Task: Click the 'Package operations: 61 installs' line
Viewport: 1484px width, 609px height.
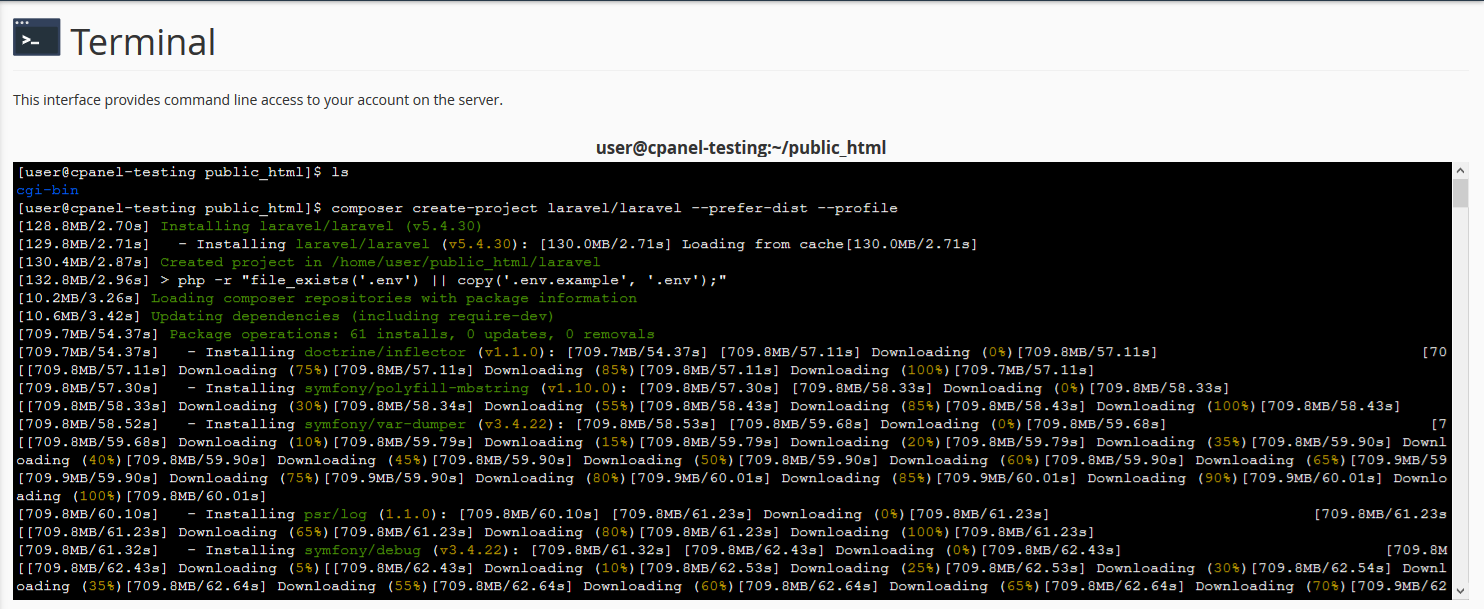Action: [412, 334]
